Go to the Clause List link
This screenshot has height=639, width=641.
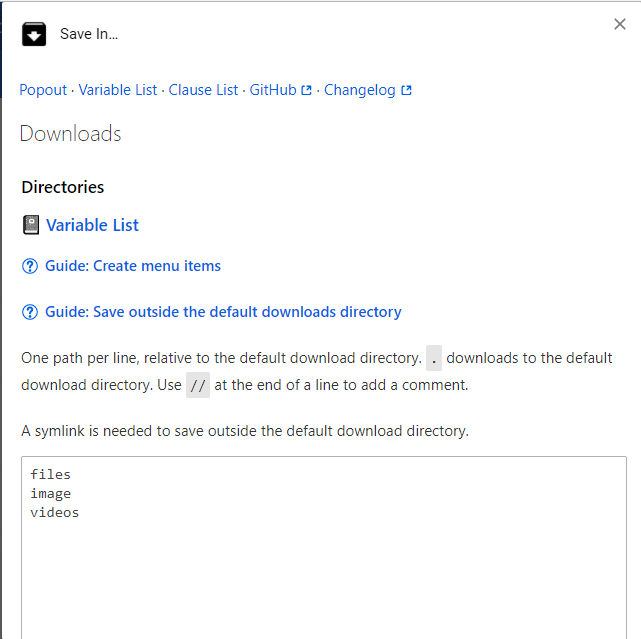point(203,90)
